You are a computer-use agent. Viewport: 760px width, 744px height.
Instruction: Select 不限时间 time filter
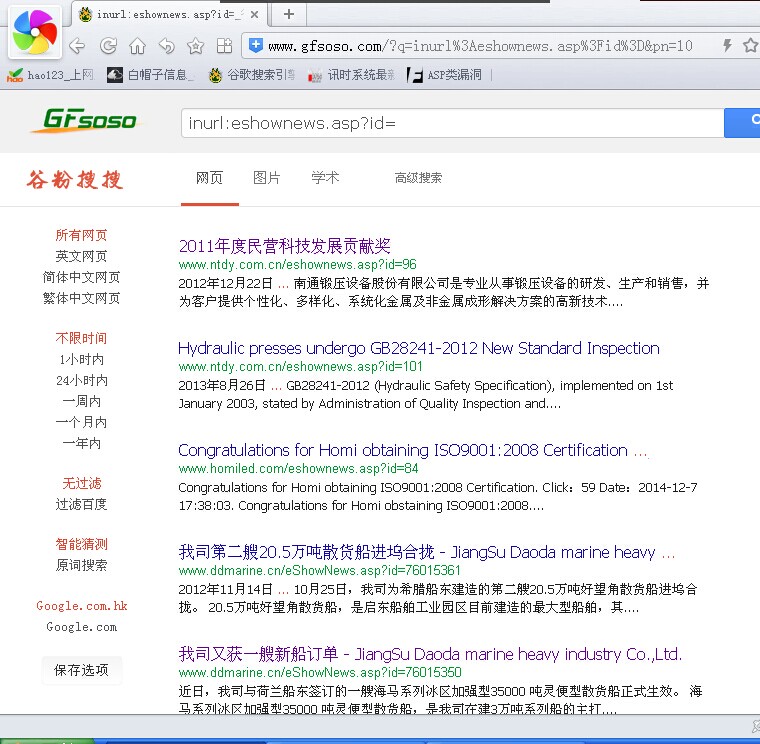pos(81,338)
